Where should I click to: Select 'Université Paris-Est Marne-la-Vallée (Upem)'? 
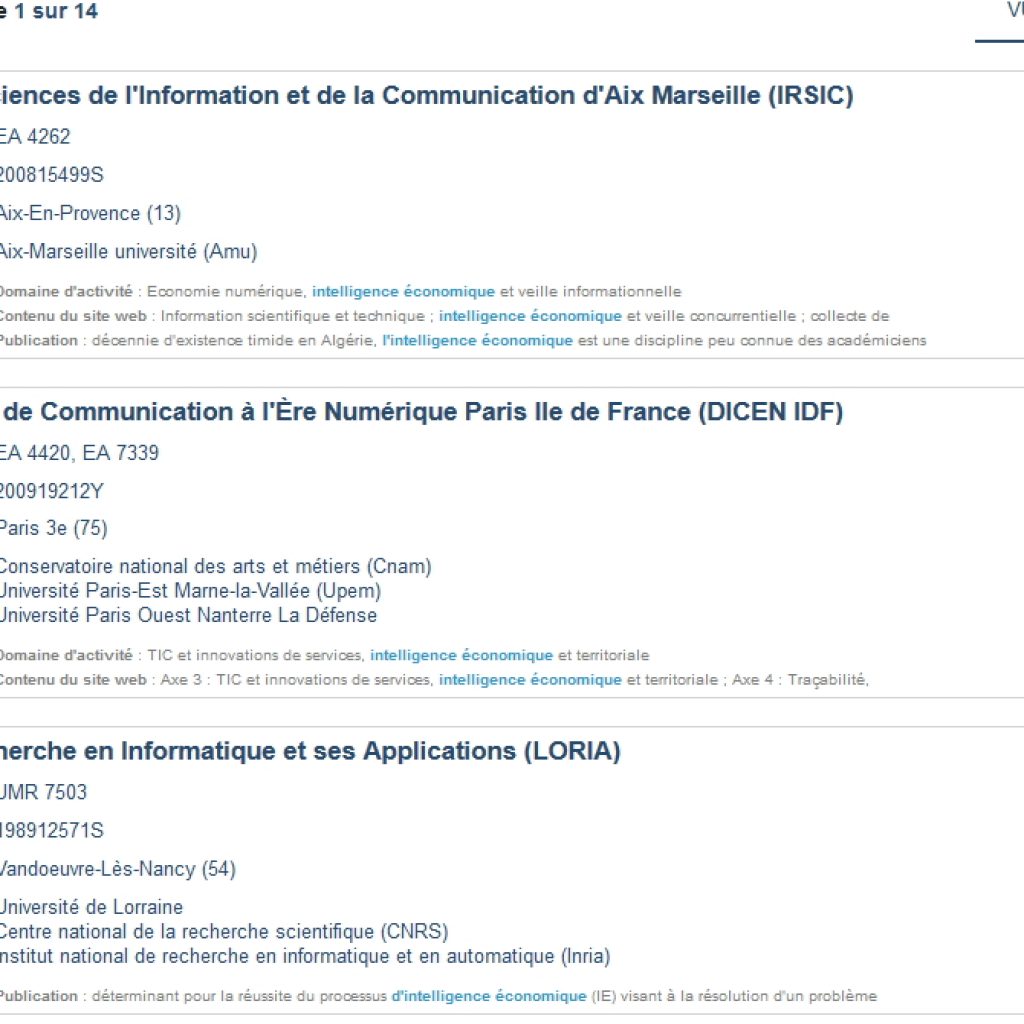click(x=190, y=591)
